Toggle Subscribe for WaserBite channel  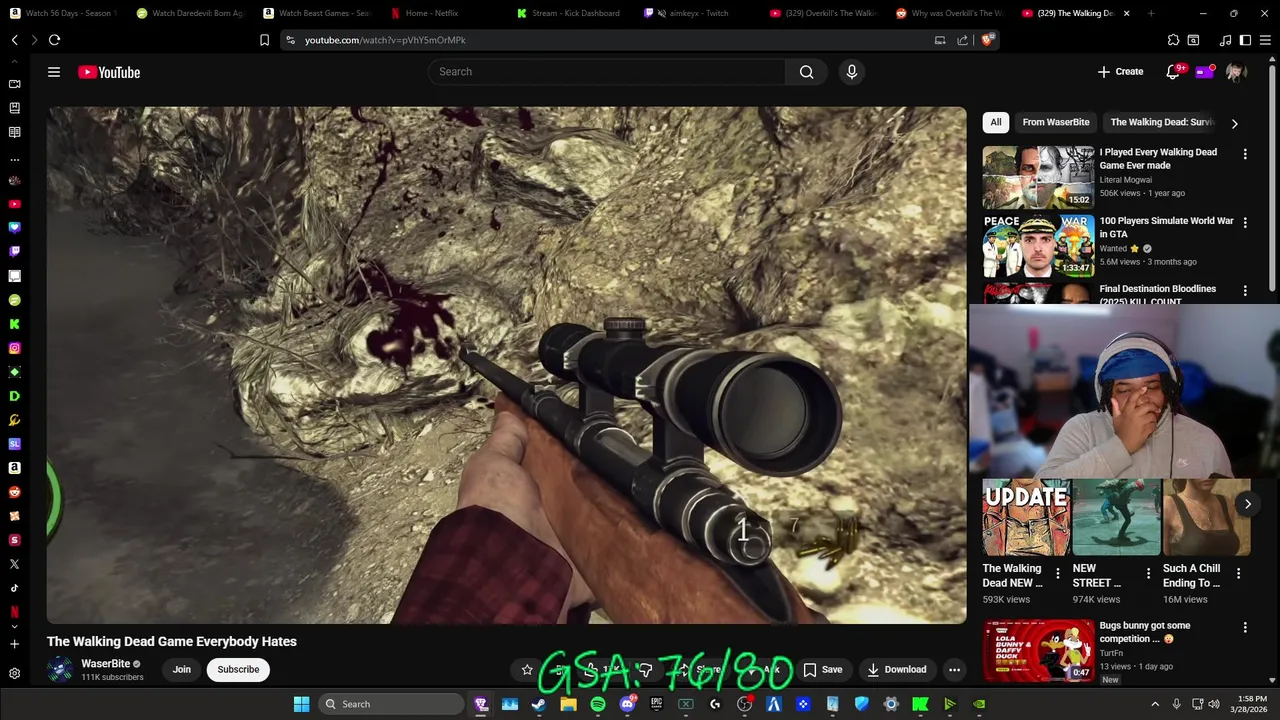point(238,669)
